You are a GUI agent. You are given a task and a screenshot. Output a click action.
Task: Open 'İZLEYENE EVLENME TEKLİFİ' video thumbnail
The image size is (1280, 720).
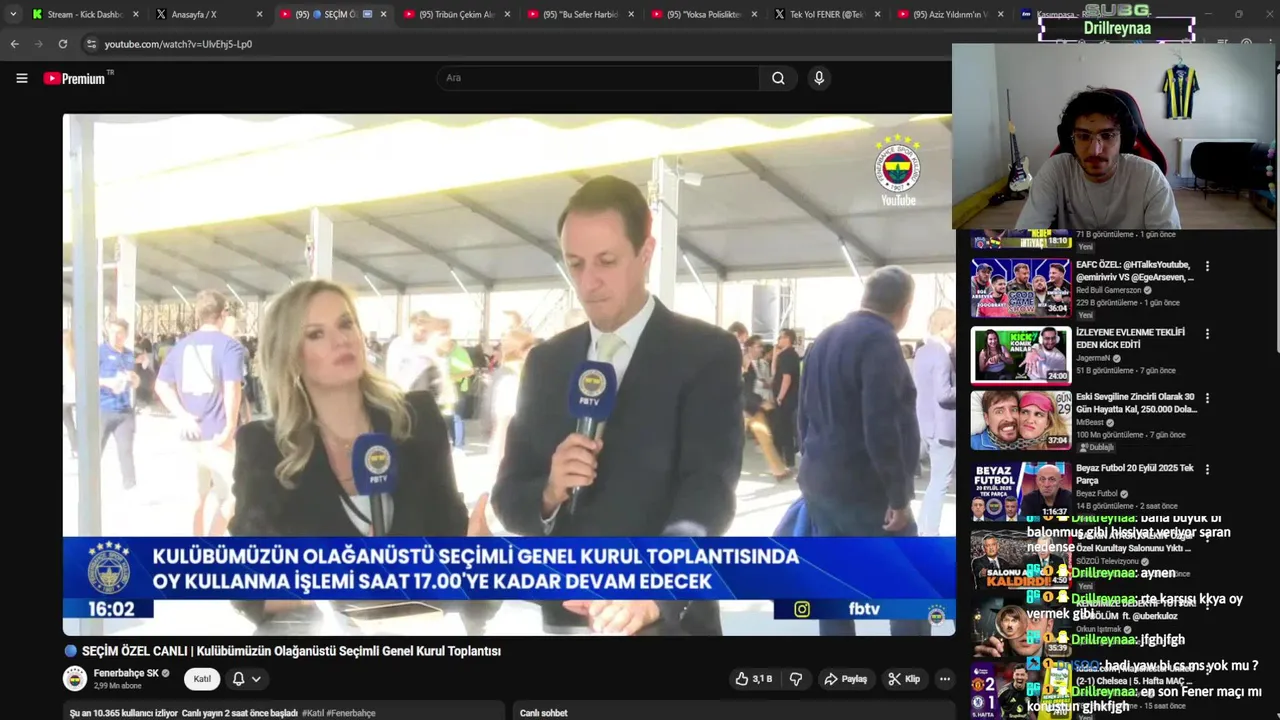[x=1021, y=355]
